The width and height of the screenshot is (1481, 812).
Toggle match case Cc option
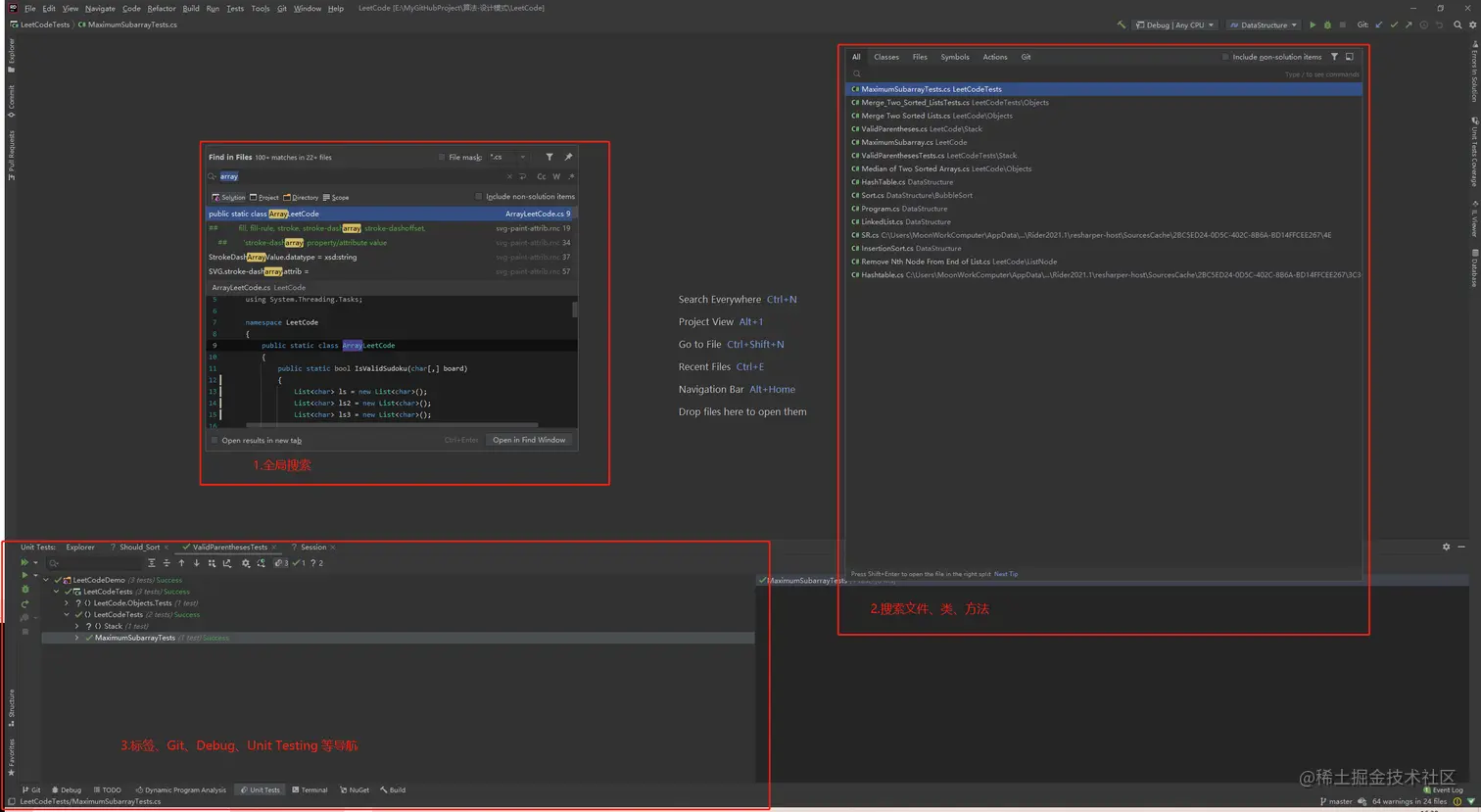coord(541,176)
